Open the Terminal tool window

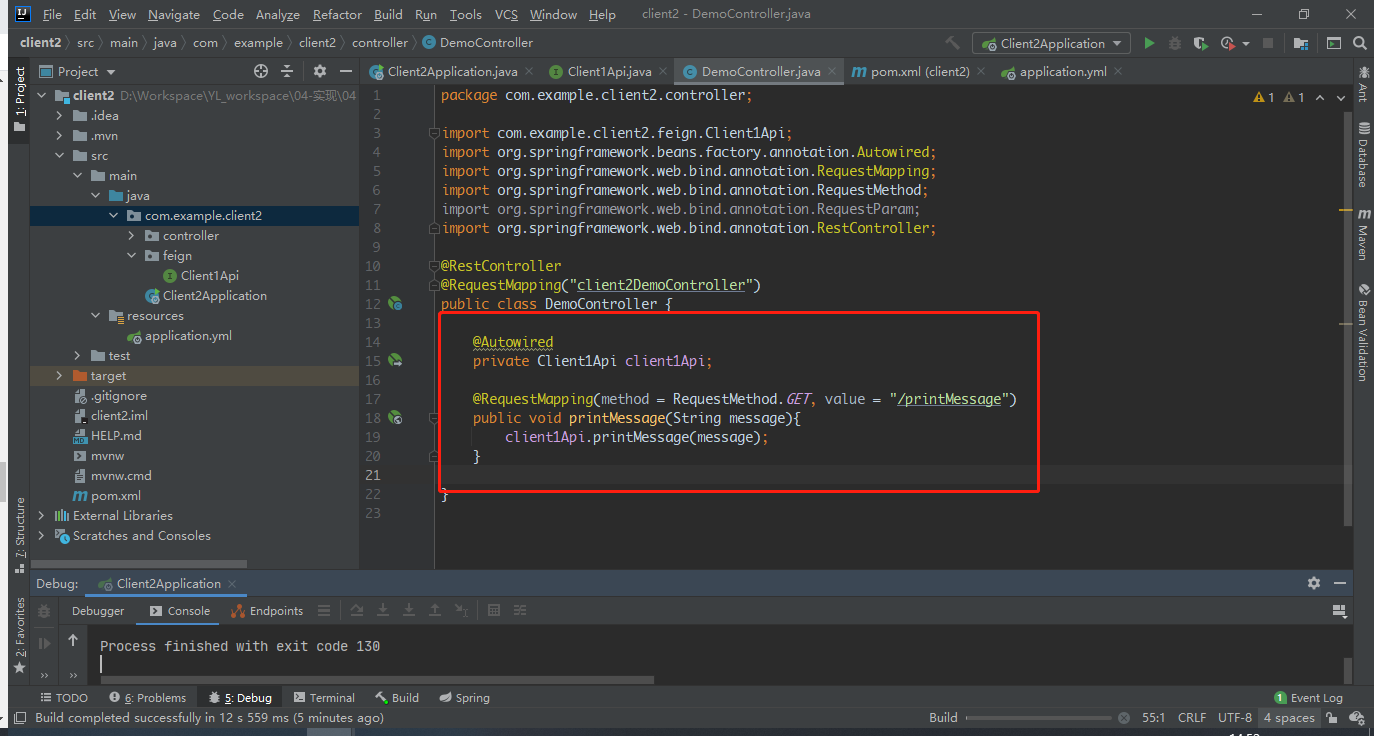click(x=324, y=697)
